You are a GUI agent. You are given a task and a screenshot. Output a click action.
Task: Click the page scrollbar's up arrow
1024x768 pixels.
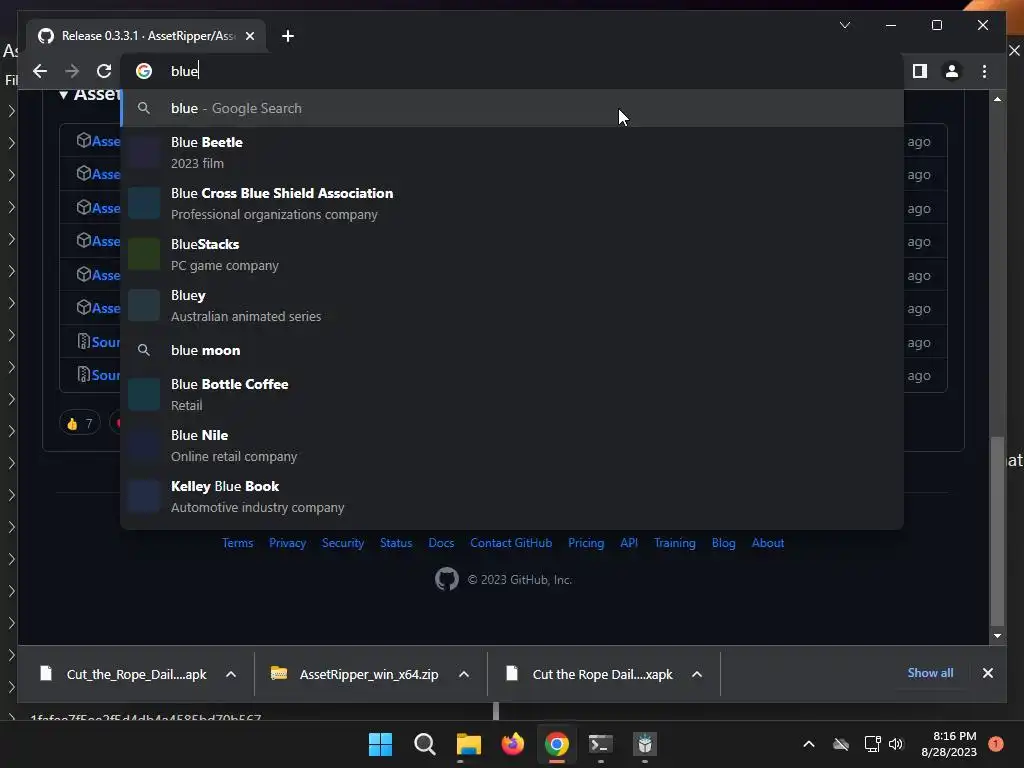click(997, 99)
